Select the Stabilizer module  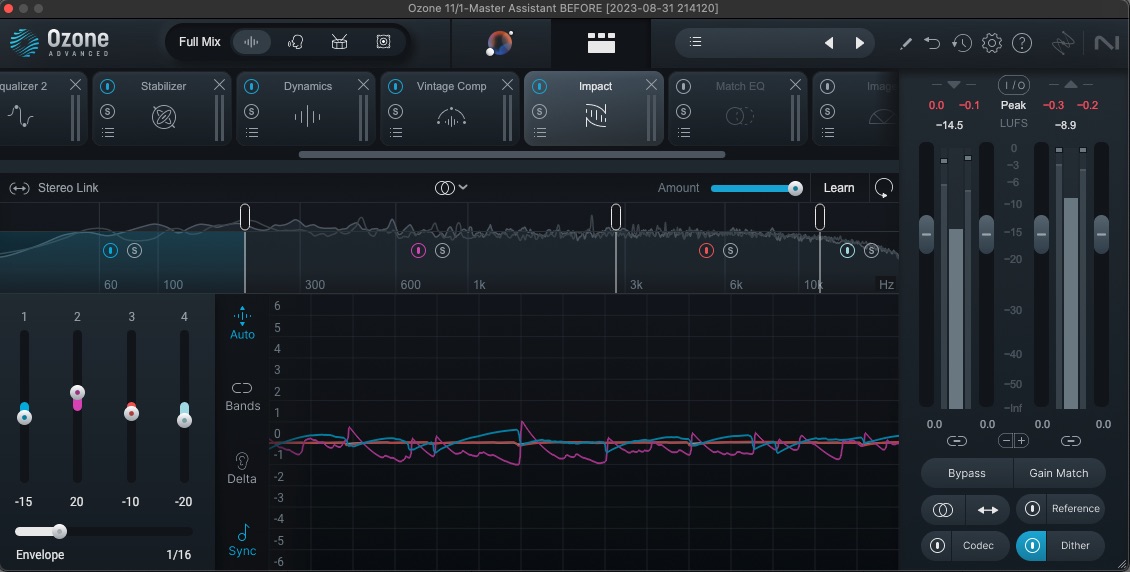tap(164, 108)
